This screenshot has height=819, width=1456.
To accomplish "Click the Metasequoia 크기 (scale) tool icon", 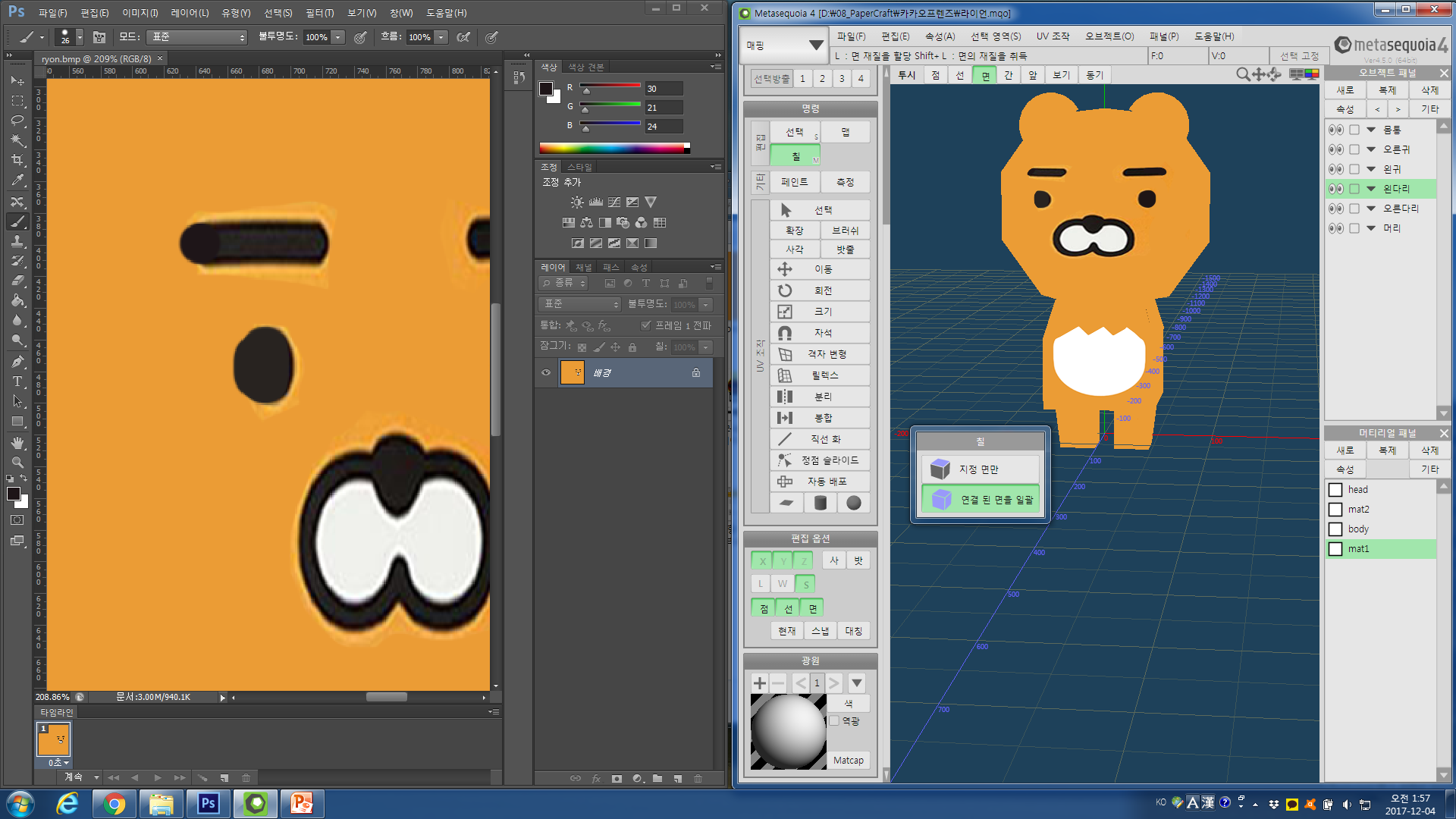I will [x=785, y=312].
